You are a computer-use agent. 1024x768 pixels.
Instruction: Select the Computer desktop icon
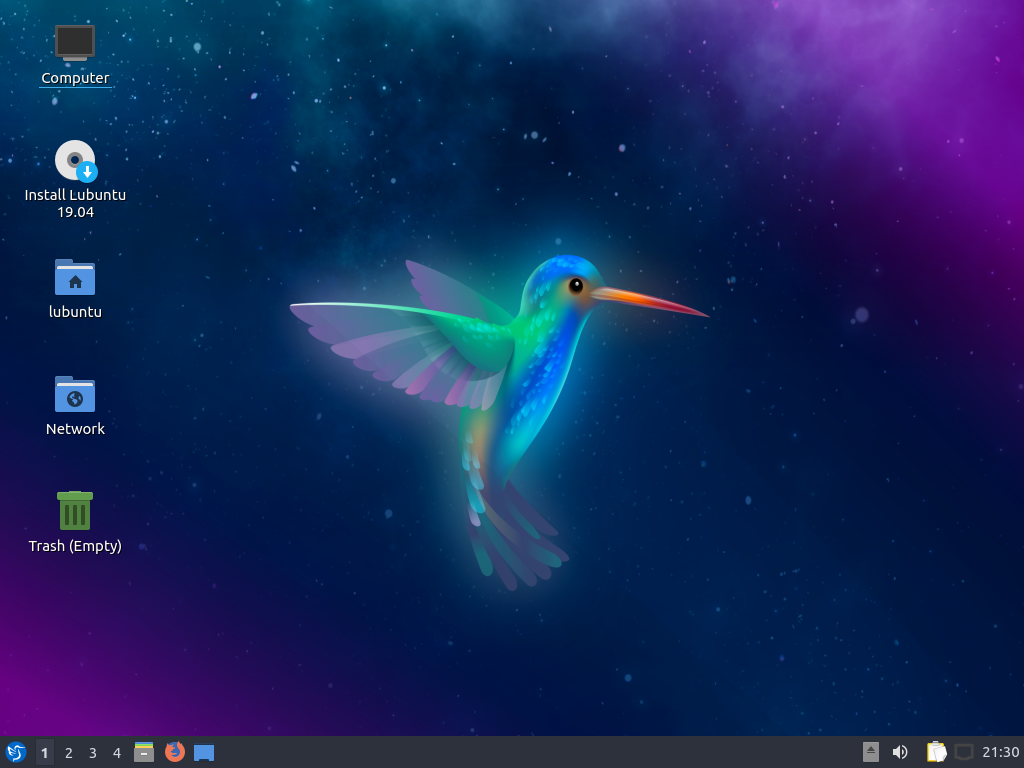[x=75, y=43]
